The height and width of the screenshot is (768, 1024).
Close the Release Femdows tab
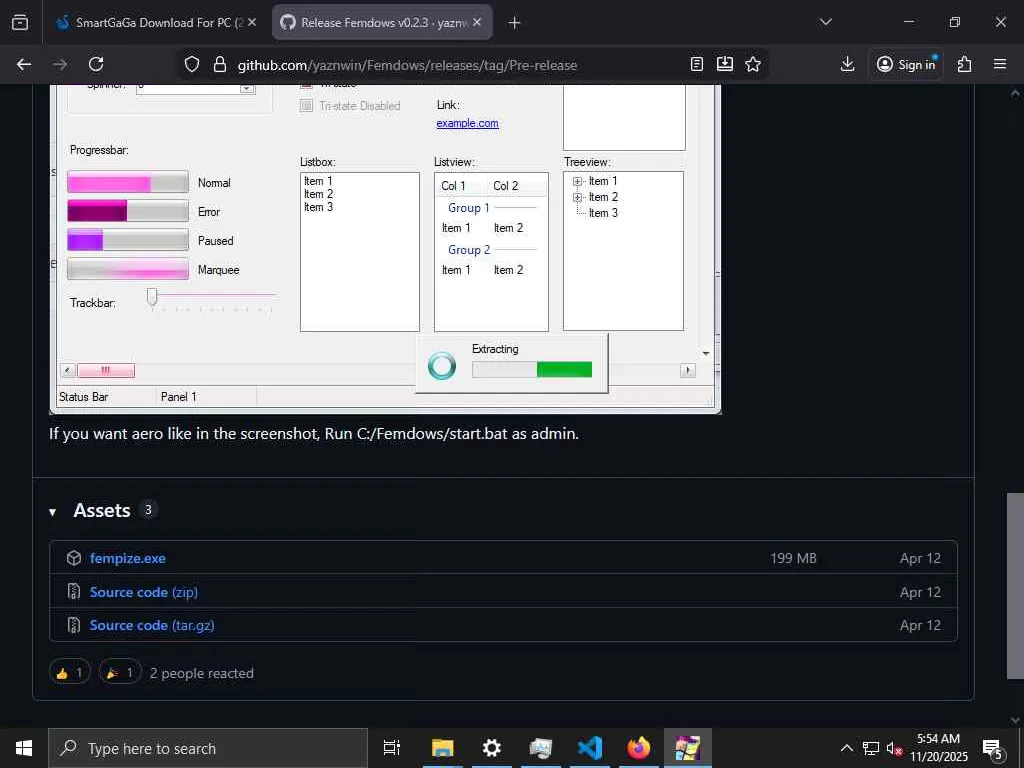point(477,22)
